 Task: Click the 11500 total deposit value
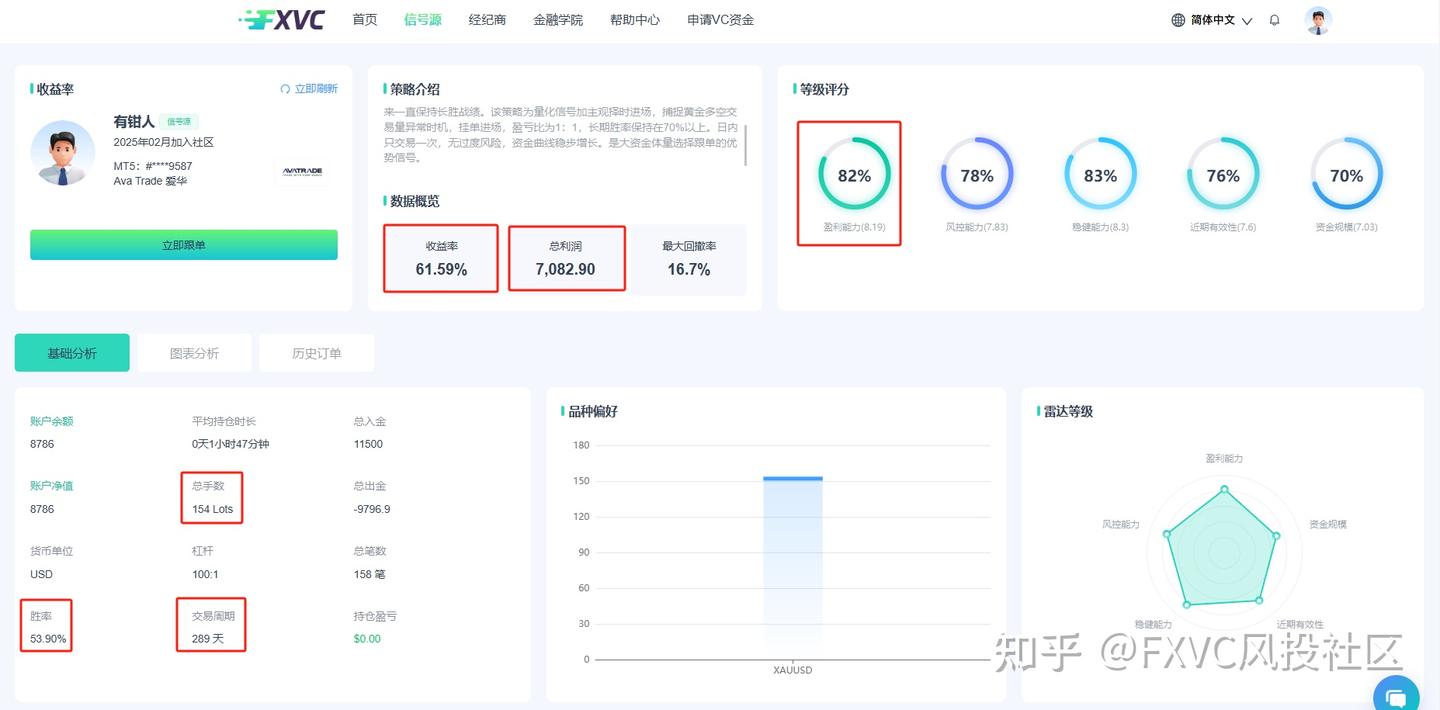tap(368, 444)
